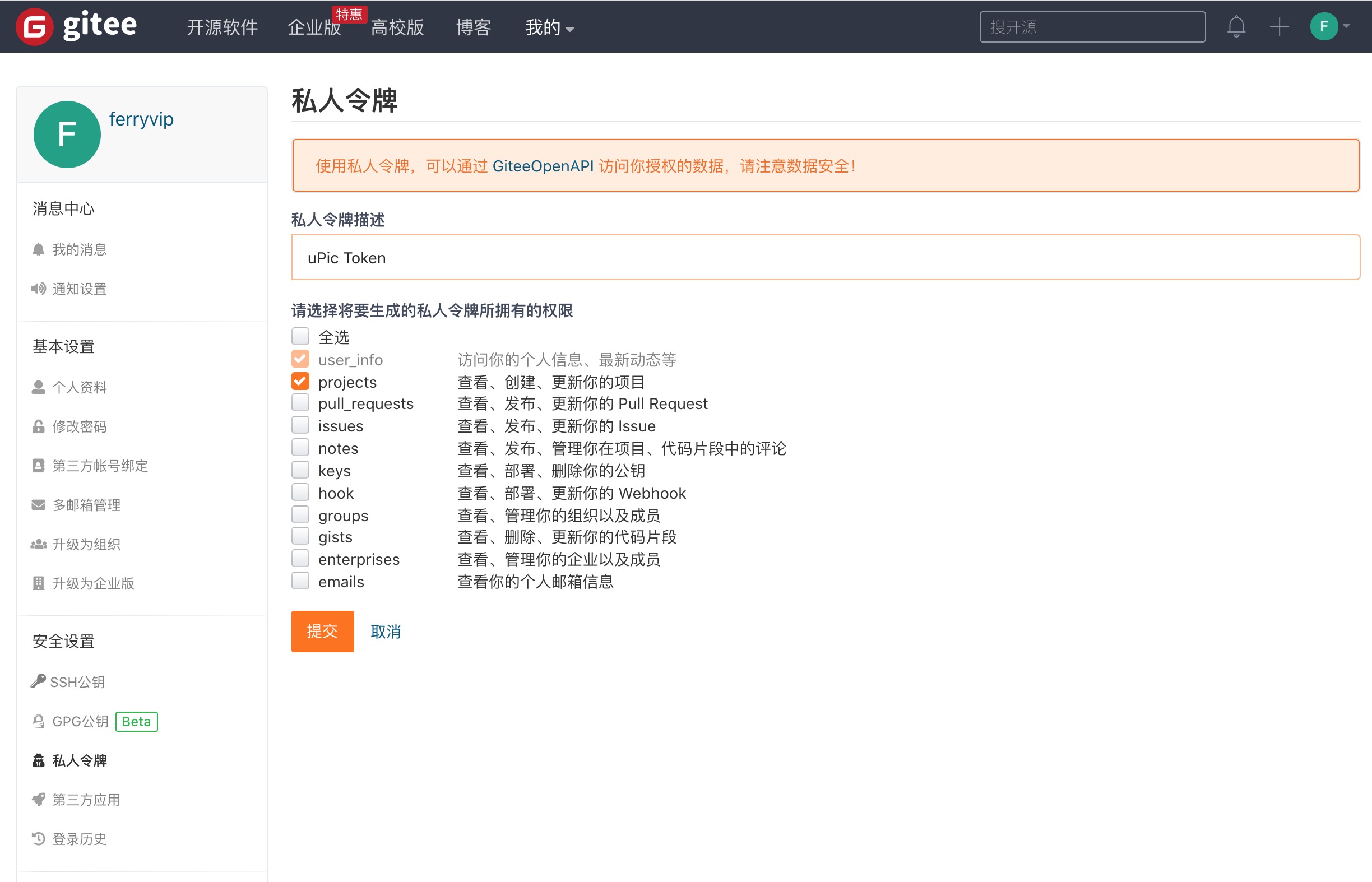This screenshot has height=882, width=1372.
Task: Click the 多邮箱管理 envelope icon
Action: (x=38, y=504)
